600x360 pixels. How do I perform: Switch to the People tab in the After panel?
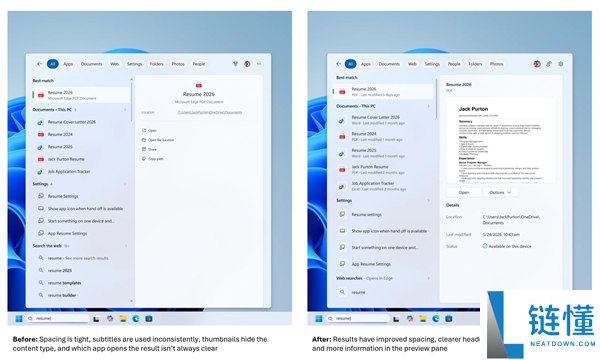[454, 64]
